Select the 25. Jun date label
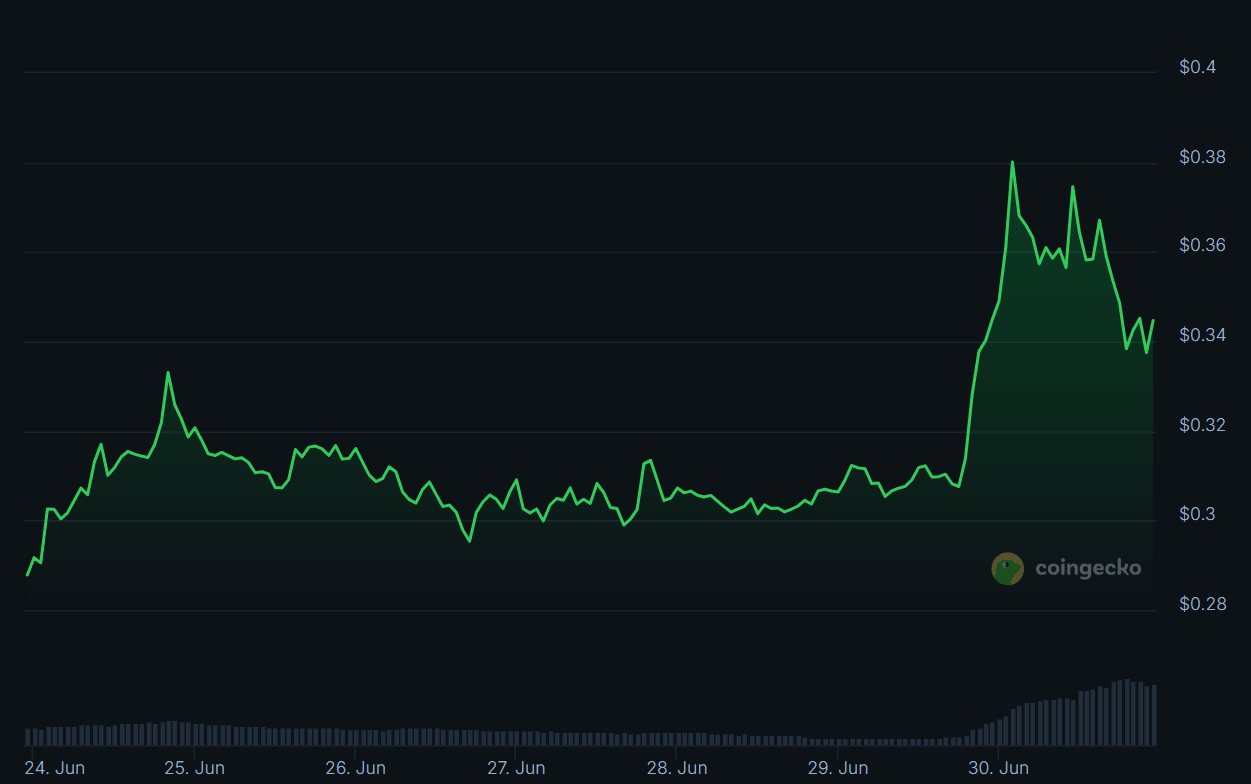Image resolution: width=1251 pixels, height=784 pixels. pyautogui.click(x=194, y=768)
